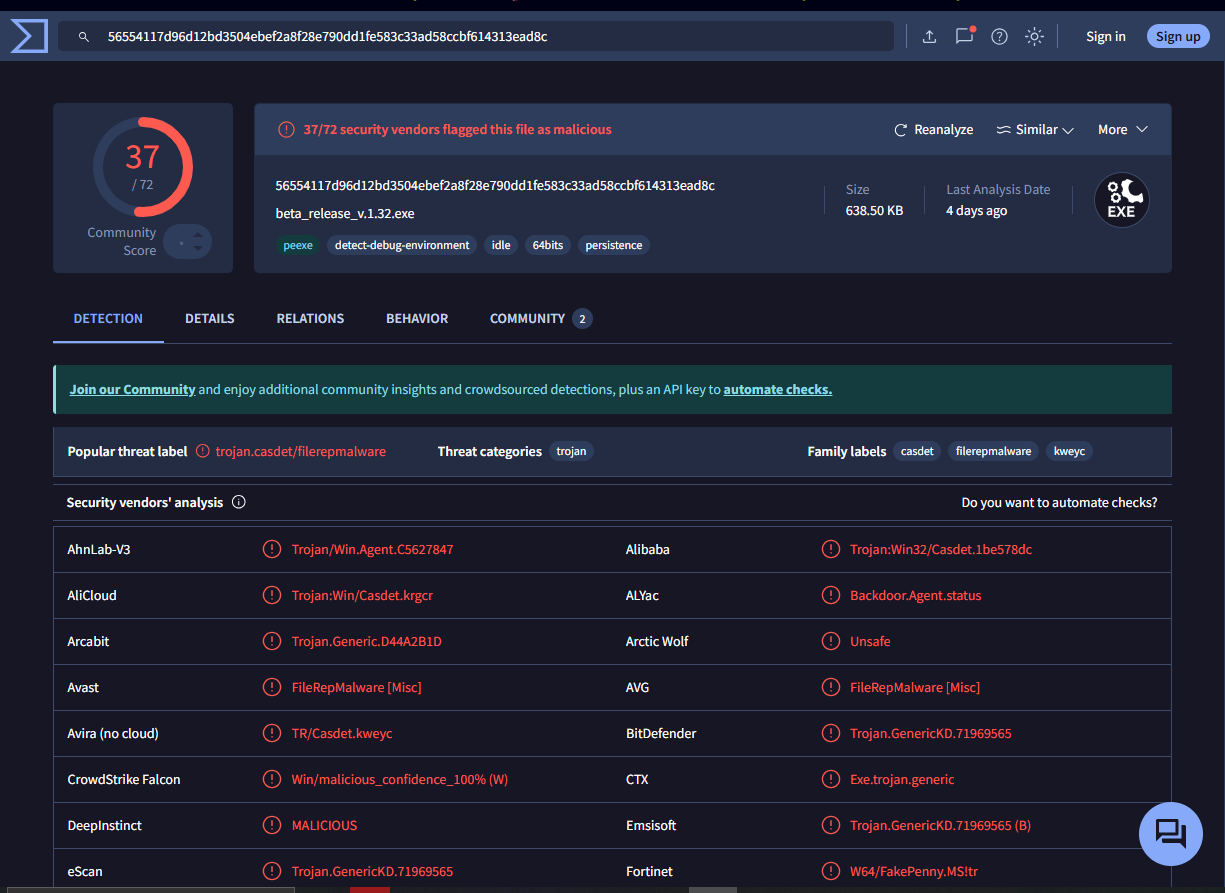Image resolution: width=1225 pixels, height=893 pixels.
Task: Click the EXE file type icon
Action: click(1121, 200)
